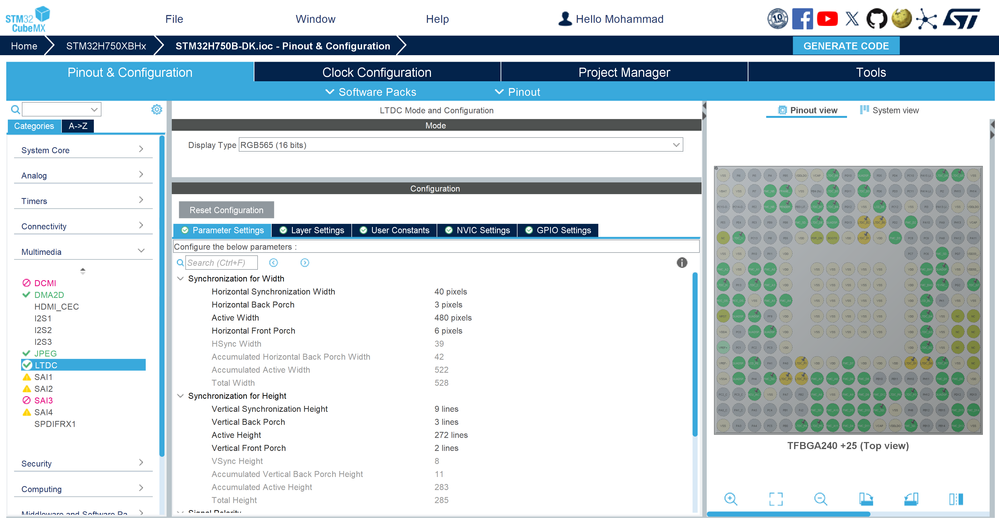Show parameter info with the i icon
This screenshot has width=999, height=522.
(682, 263)
